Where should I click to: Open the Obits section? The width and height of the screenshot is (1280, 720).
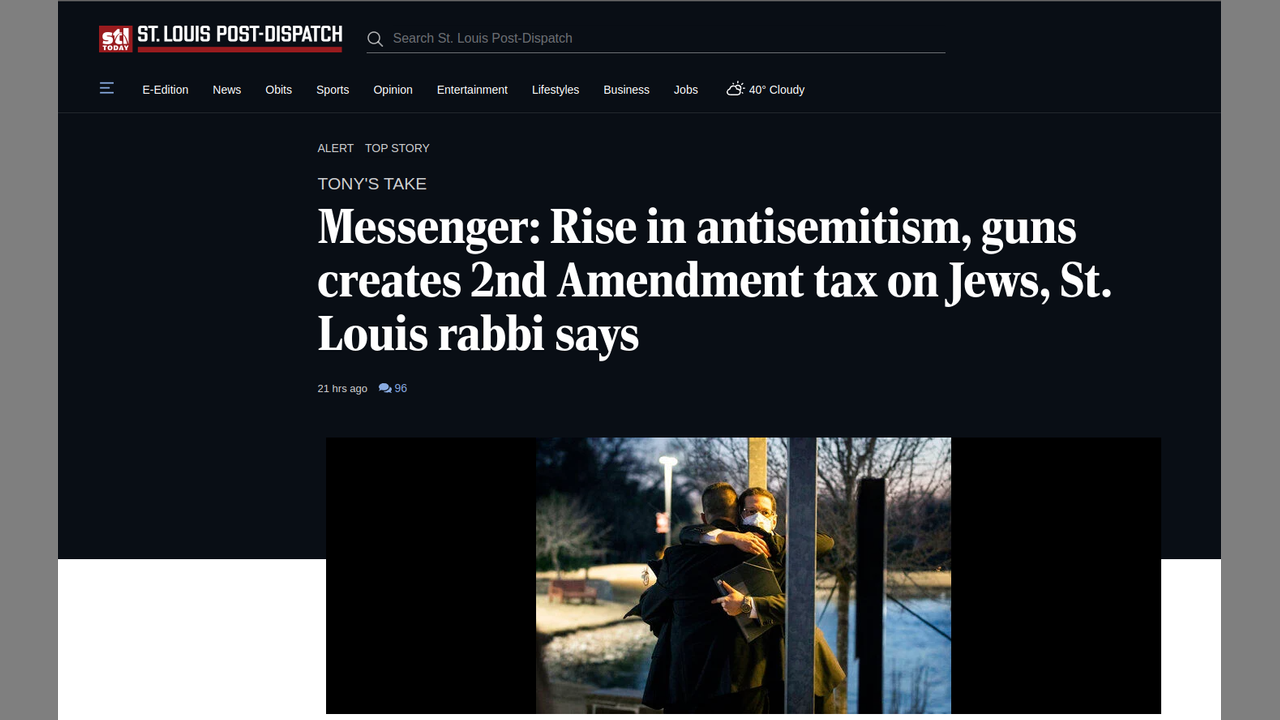click(279, 90)
